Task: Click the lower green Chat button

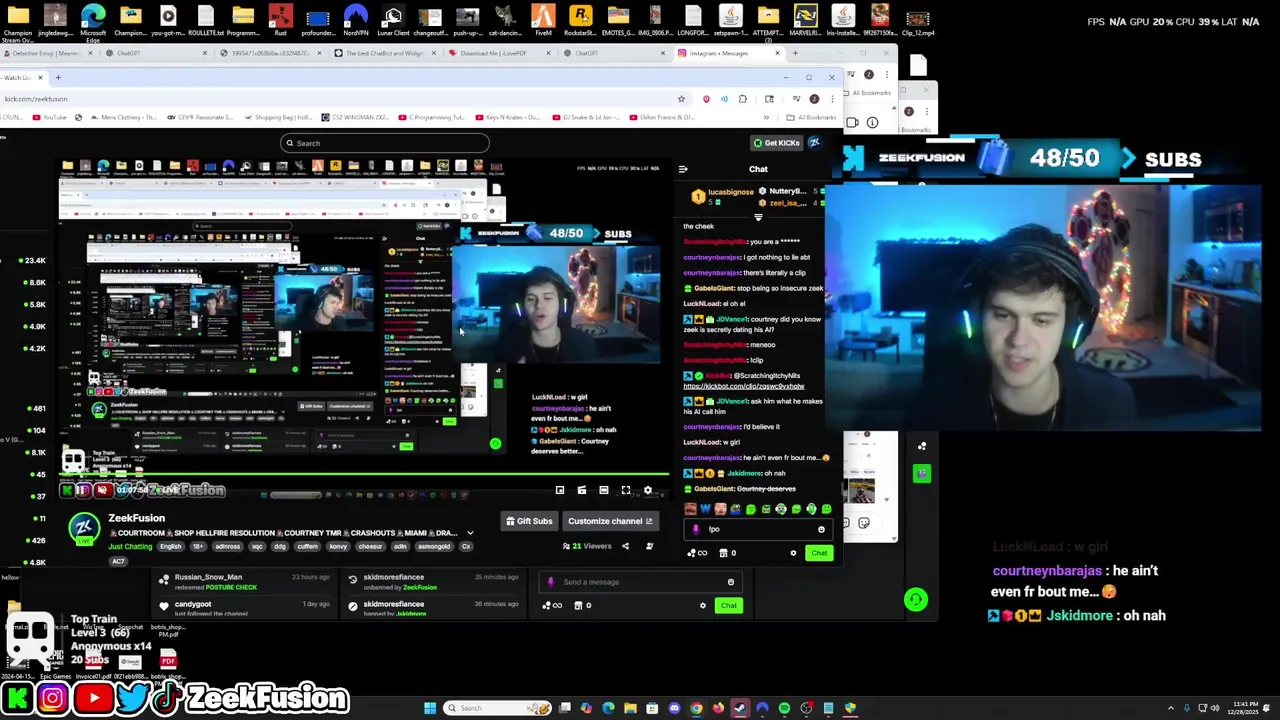Action: [x=728, y=605]
